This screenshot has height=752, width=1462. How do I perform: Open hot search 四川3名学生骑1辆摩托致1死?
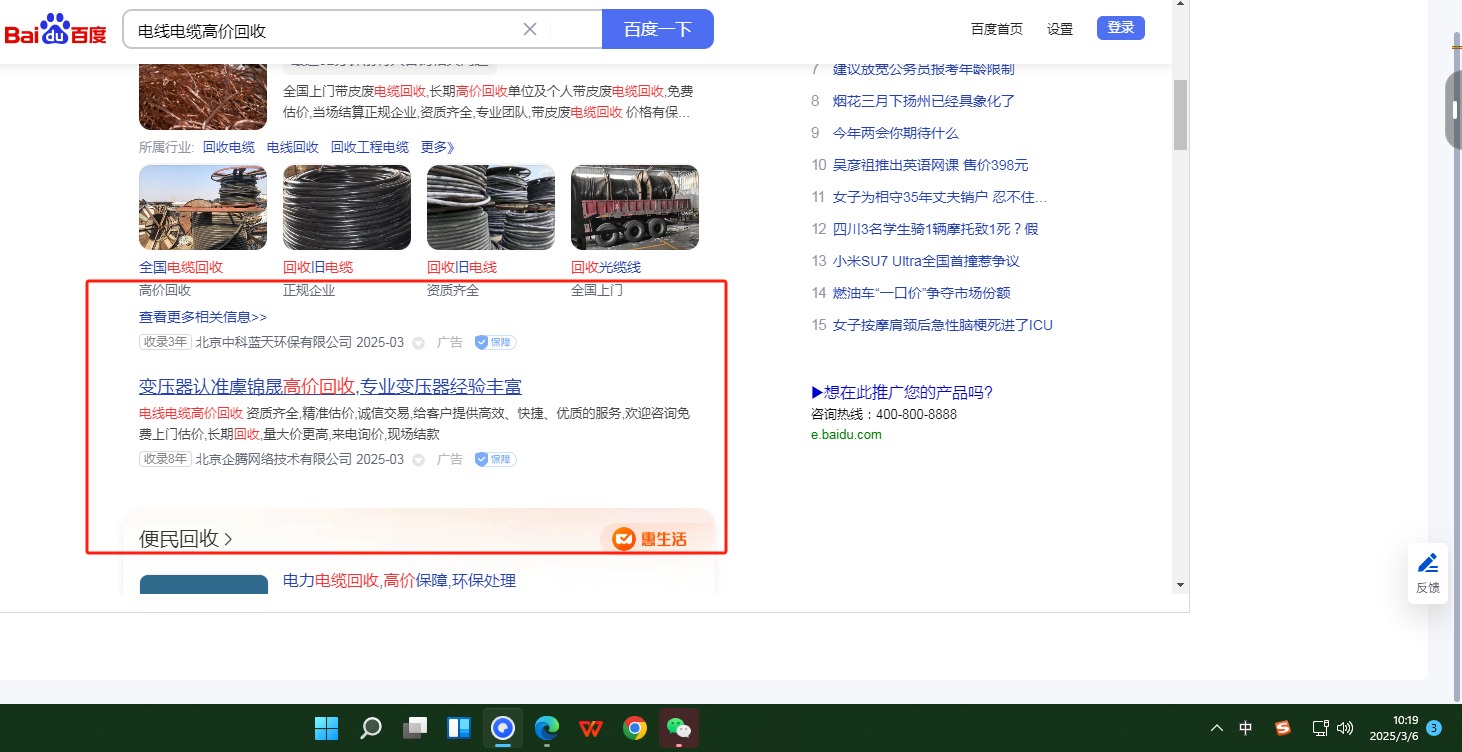tap(935, 229)
